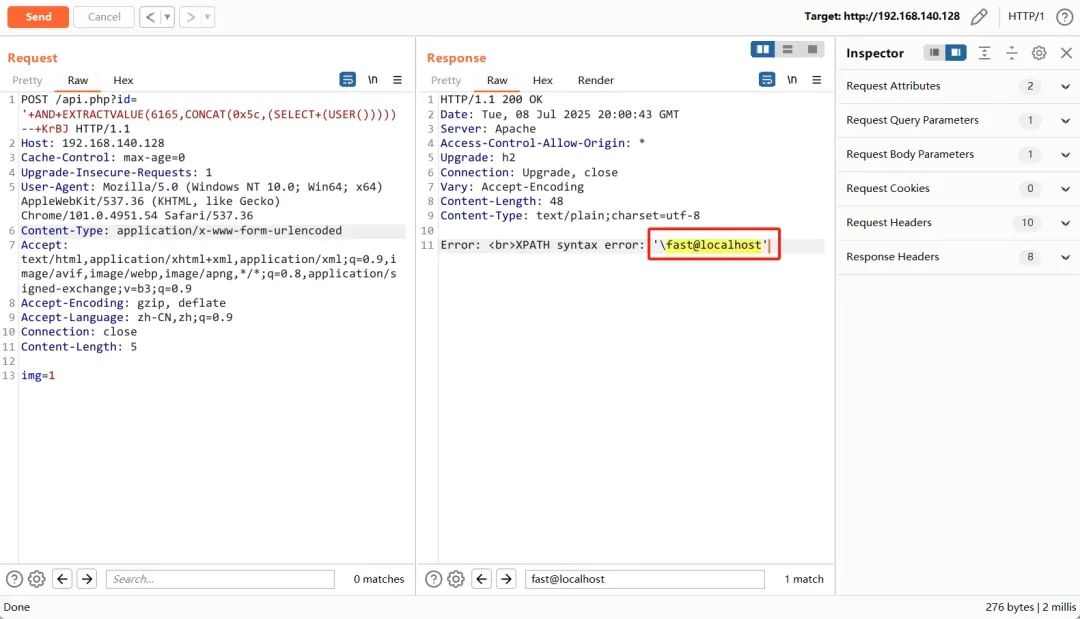Focus the Request search field
This screenshot has width=1080, height=619.
pos(220,579)
